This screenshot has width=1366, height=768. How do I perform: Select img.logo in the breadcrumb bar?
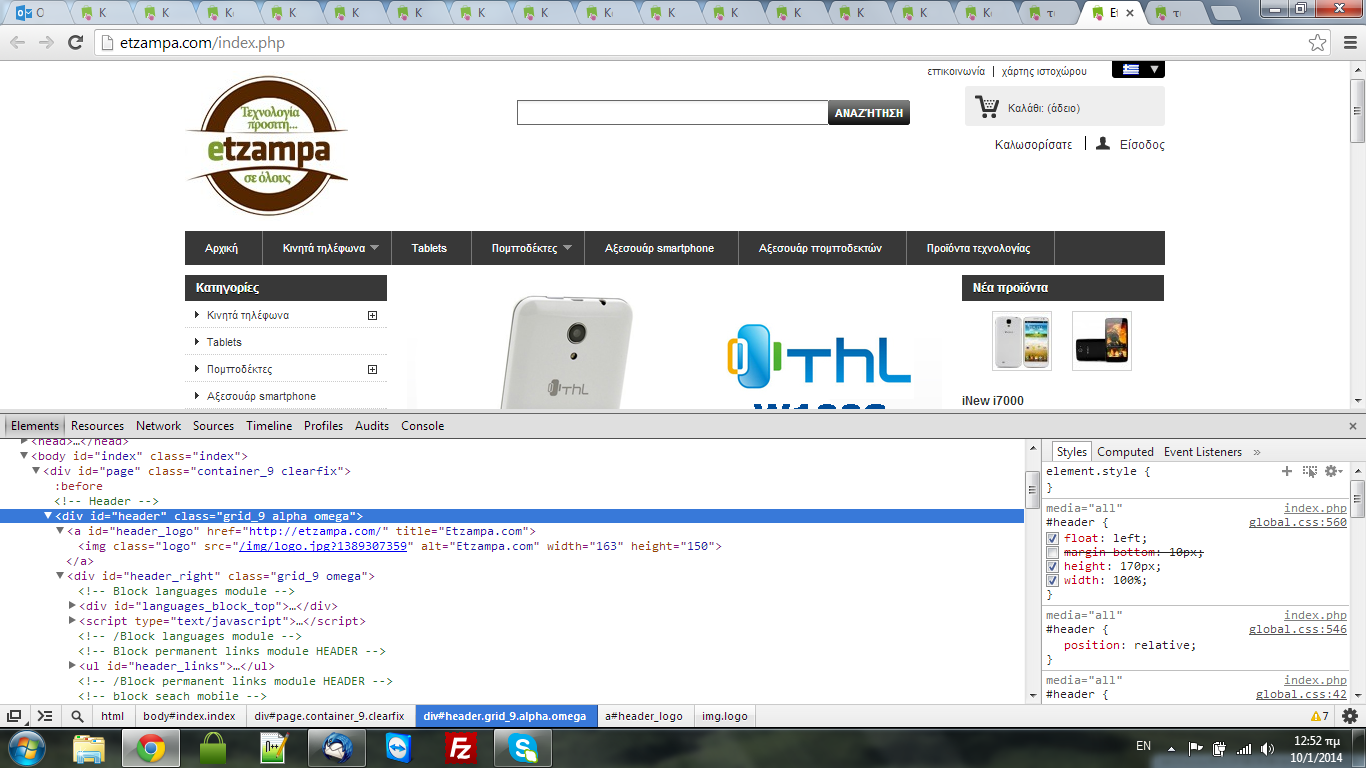pos(725,716)
